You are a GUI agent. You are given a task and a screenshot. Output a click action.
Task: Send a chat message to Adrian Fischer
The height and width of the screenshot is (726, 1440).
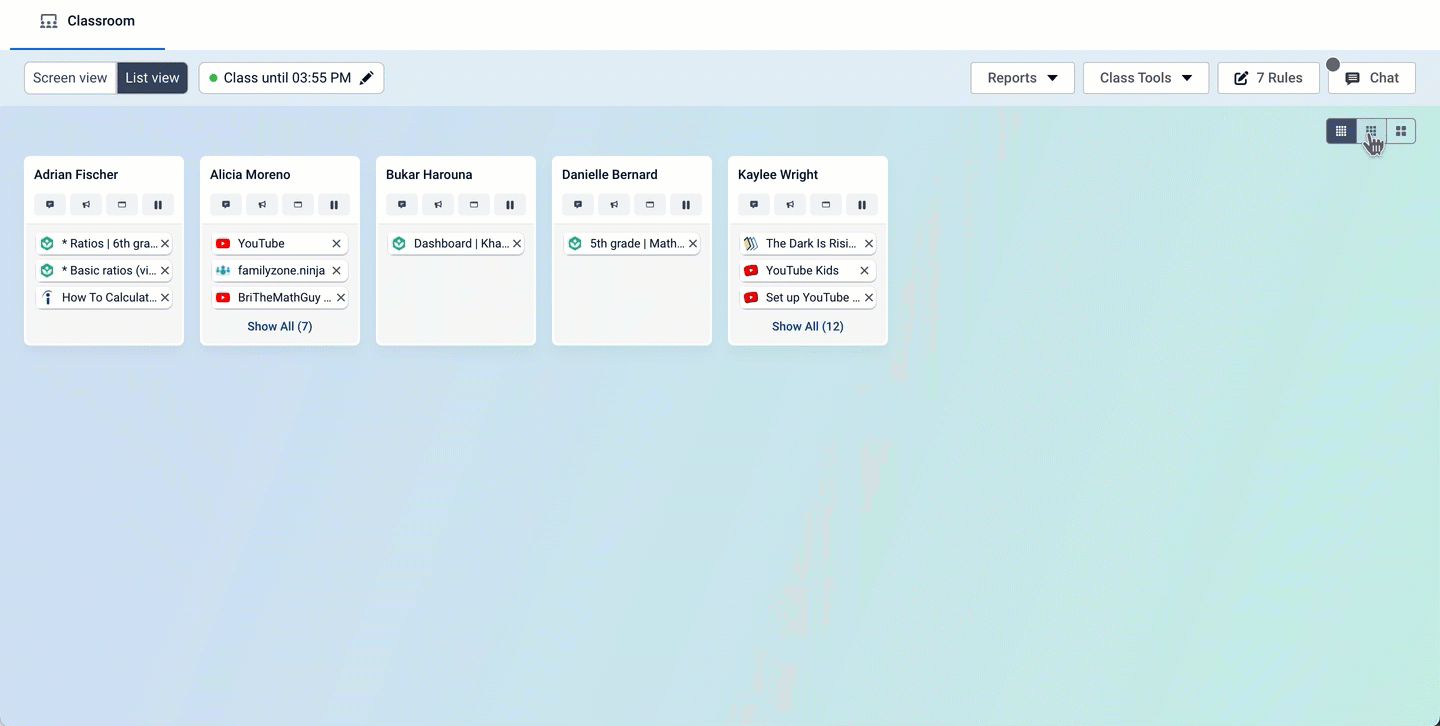pyautogui.click(x=50, y=205)
